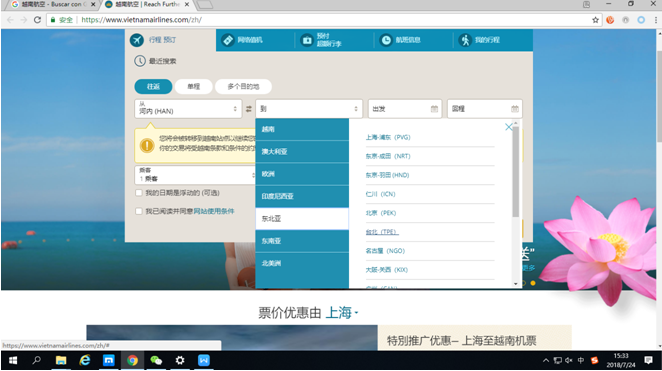Click the recent searches clock icon

pyautogui.click(x=140, y=61)
